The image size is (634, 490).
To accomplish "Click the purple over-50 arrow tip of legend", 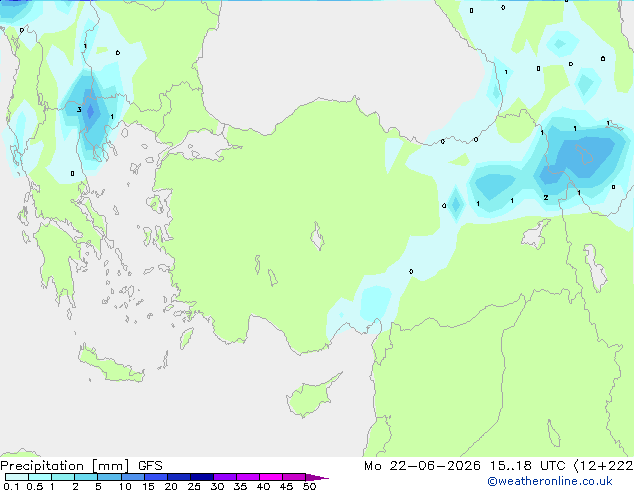I will coord(317,477).
